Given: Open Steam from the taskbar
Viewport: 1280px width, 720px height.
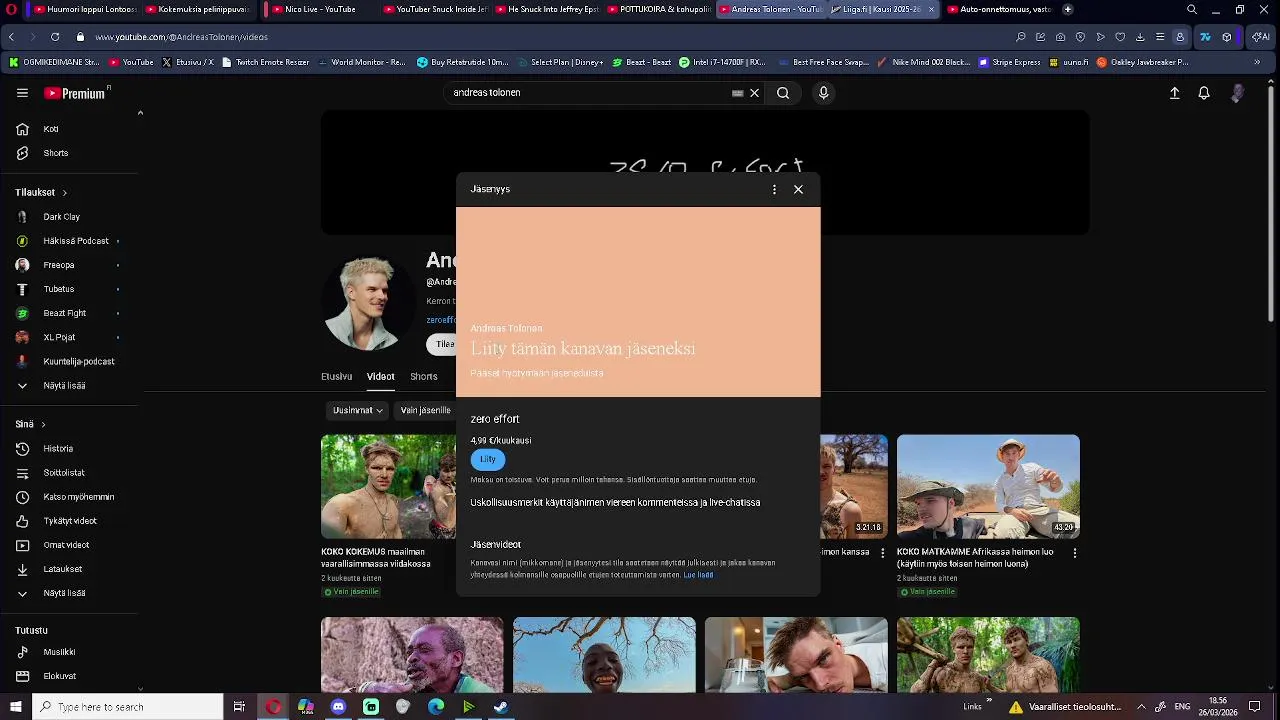Looking at the screenshot, I should point(501,707).
